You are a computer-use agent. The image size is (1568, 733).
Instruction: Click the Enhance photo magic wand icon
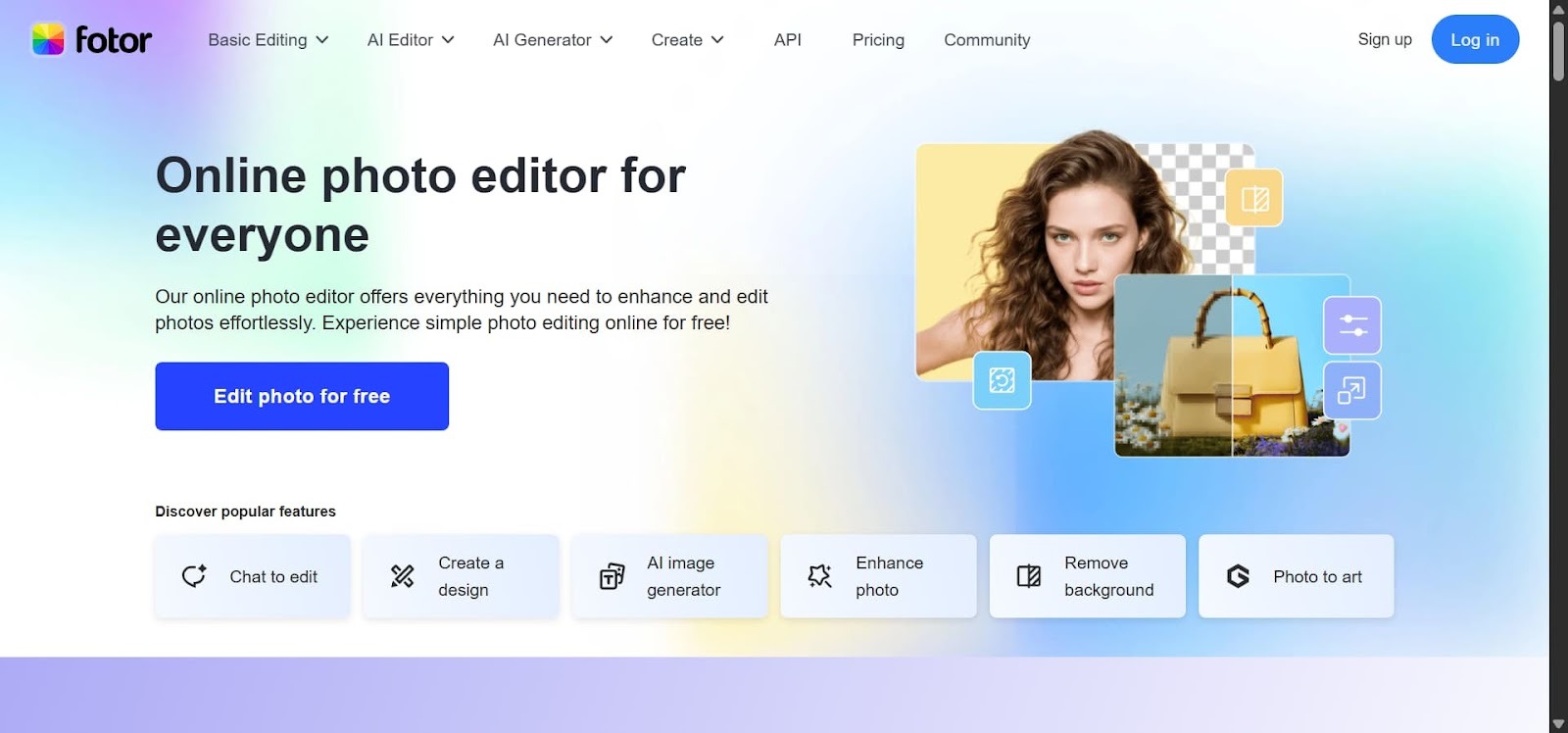tap(820, 576)
